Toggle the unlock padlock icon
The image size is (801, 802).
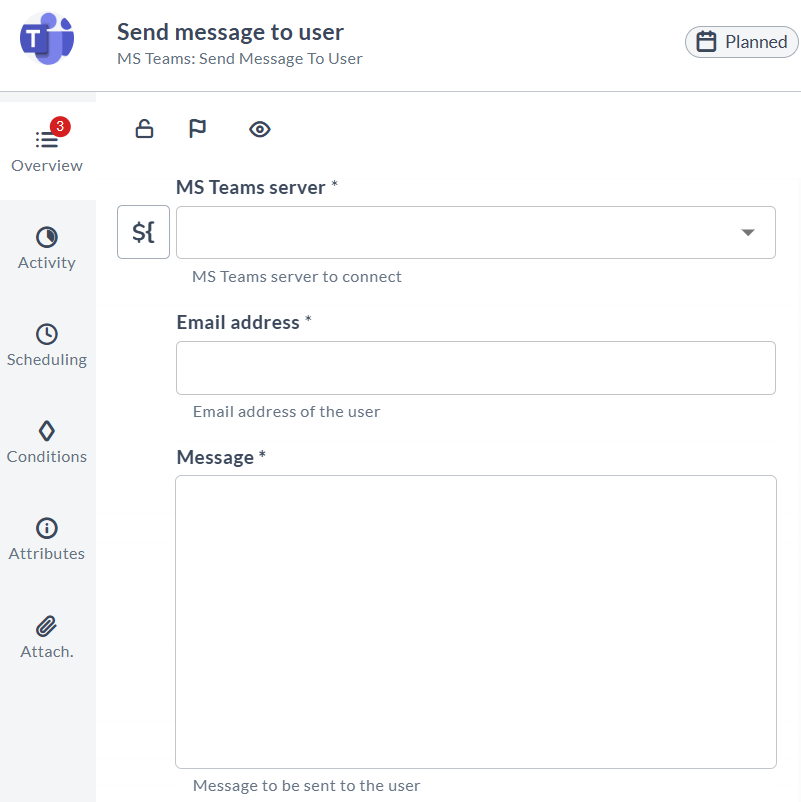coord(144,129)
